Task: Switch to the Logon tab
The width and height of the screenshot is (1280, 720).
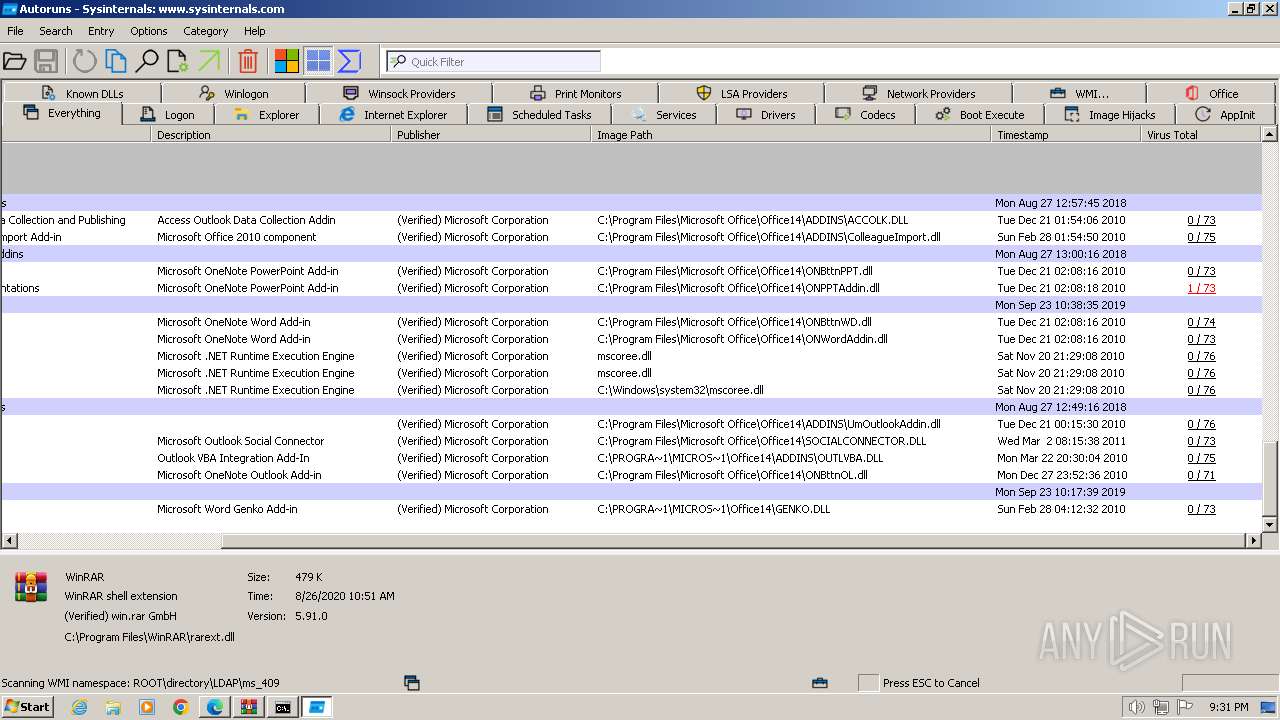Action: pyautogui.click(x=168, y=114)
